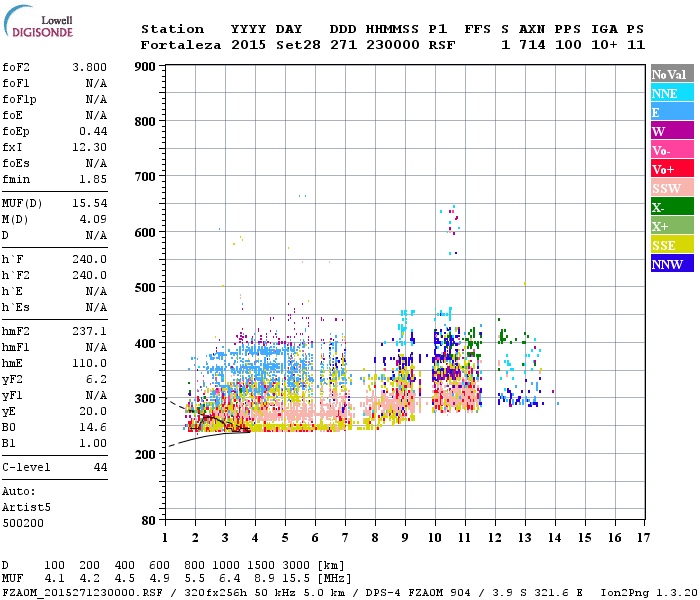Select the X- dark green legend swatch
The width and height of the screenshot is (700, 600).
[672, 207]
